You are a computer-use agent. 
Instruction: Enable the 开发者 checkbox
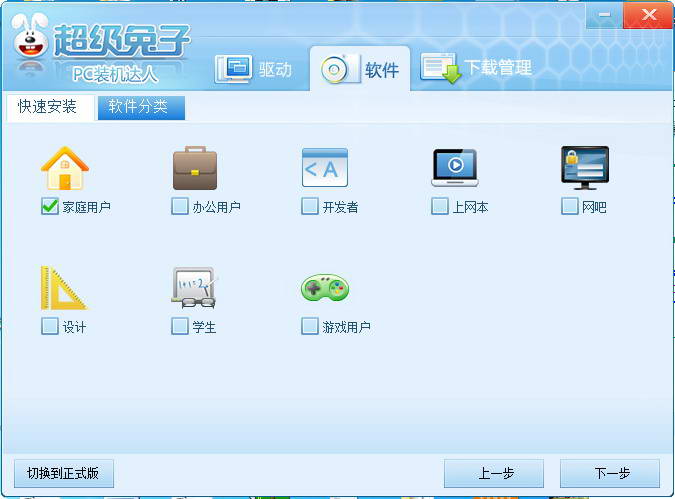[310, 206]
